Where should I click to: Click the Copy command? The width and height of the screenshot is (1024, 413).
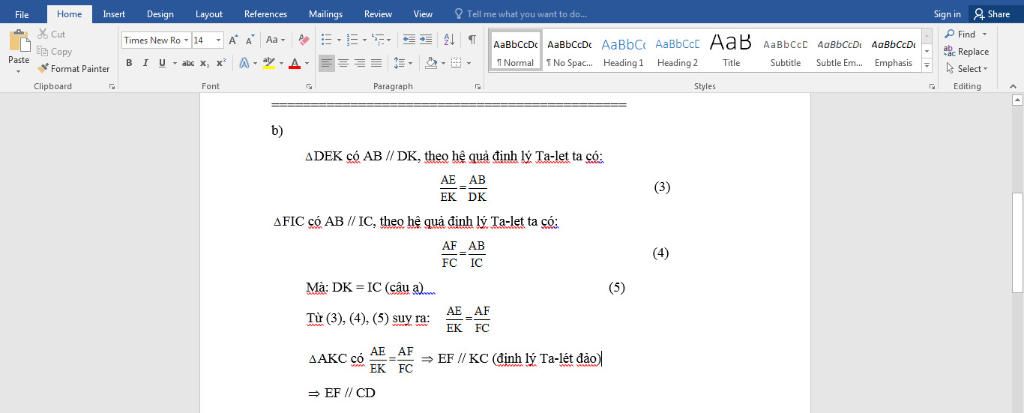pyautogui.click(x=54, y=51)
